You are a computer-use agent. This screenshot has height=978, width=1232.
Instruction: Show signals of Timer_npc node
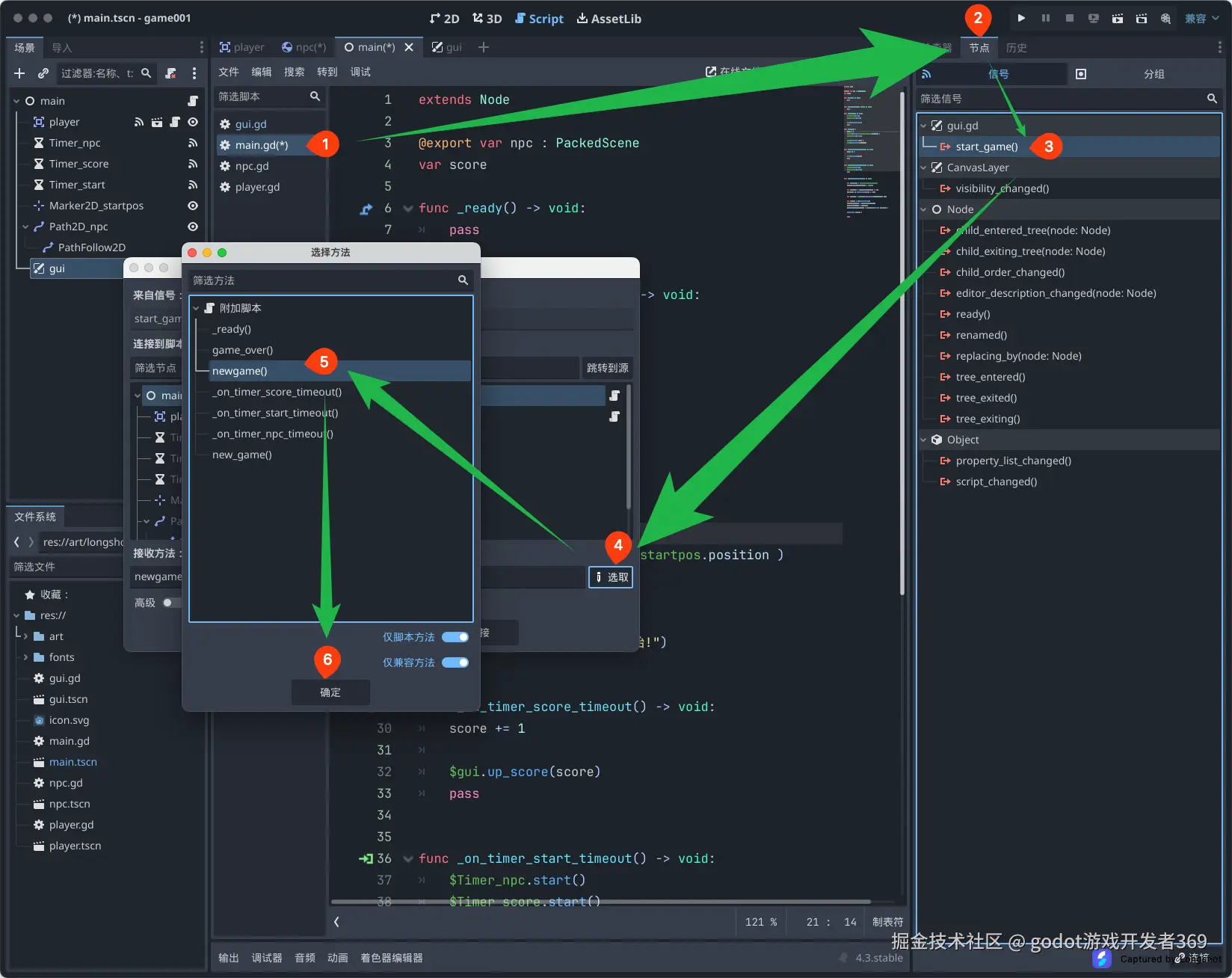tap(193, 143)
